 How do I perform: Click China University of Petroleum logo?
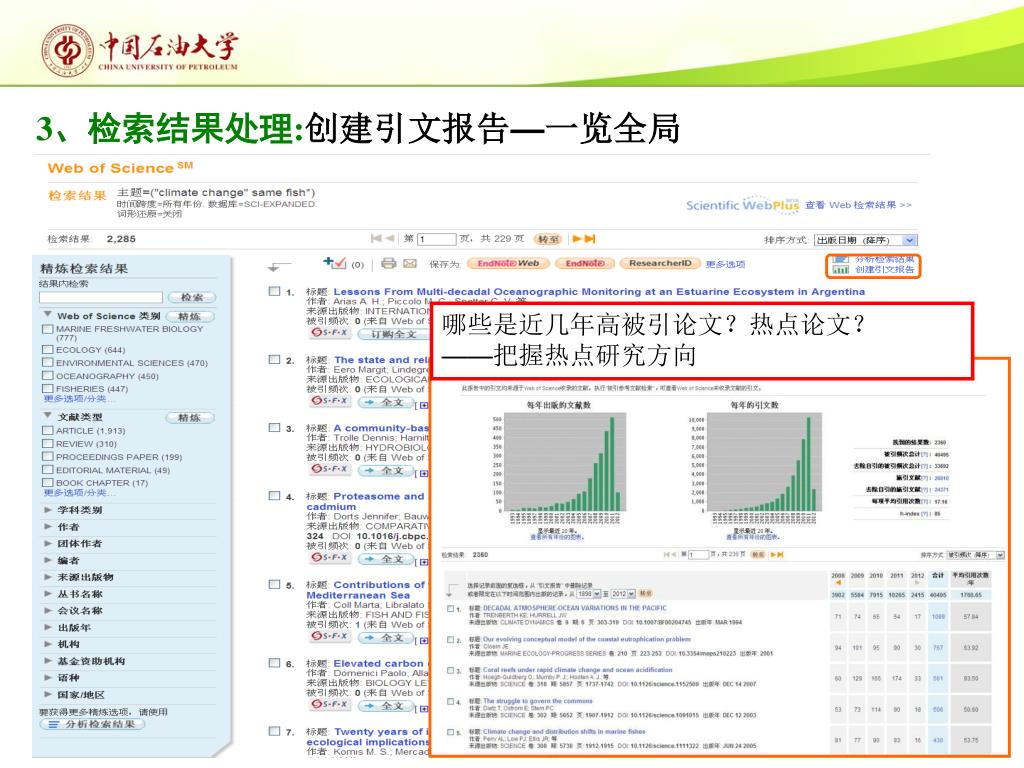pyautogui.click(x=139, y=50)
